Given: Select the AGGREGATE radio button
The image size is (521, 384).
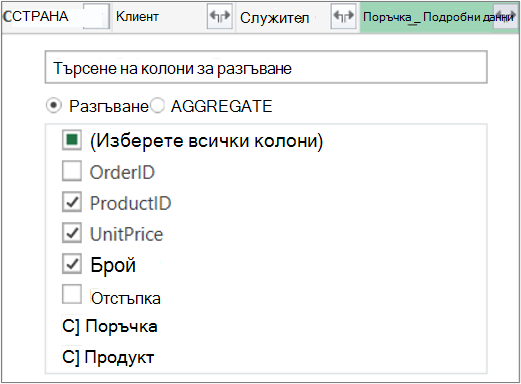Looking at the screenshot, I should 157,106.
